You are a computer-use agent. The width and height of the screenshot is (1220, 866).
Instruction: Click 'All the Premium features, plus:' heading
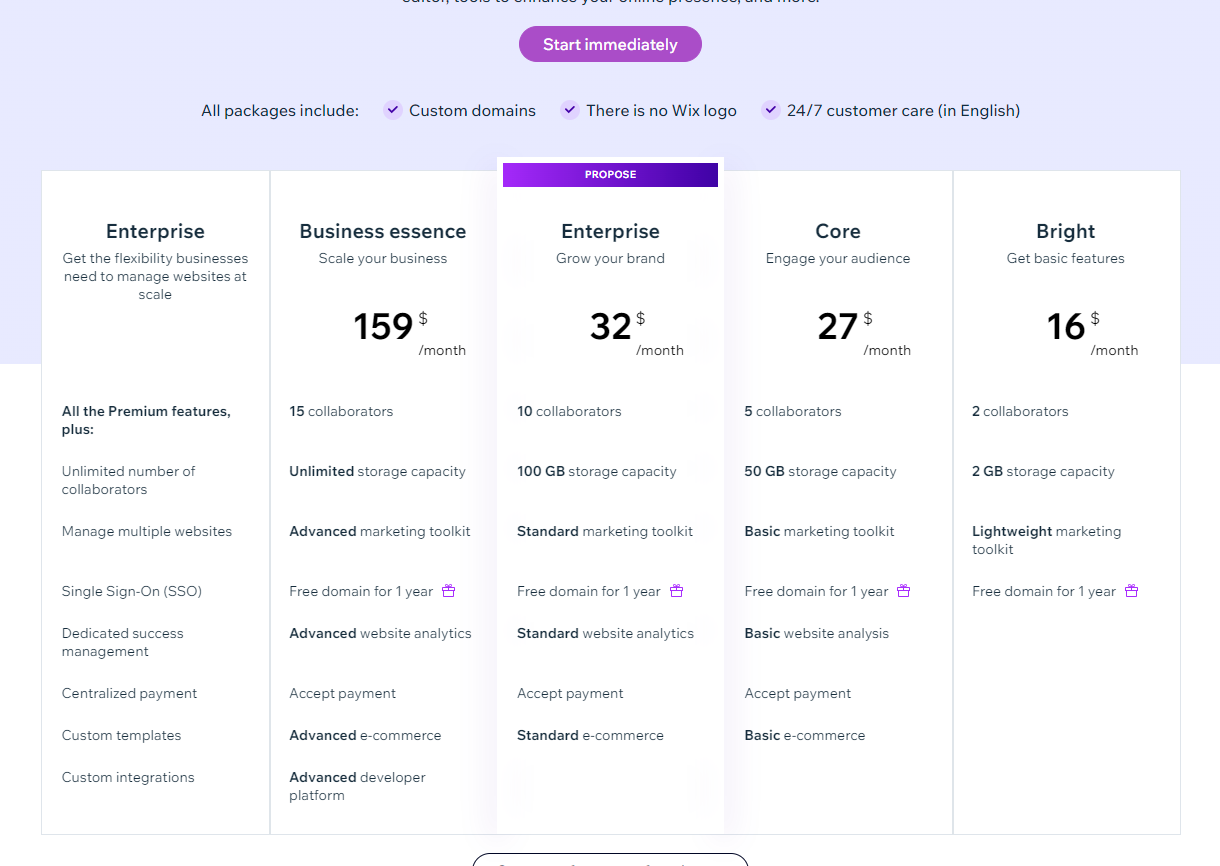pos(146,420)
